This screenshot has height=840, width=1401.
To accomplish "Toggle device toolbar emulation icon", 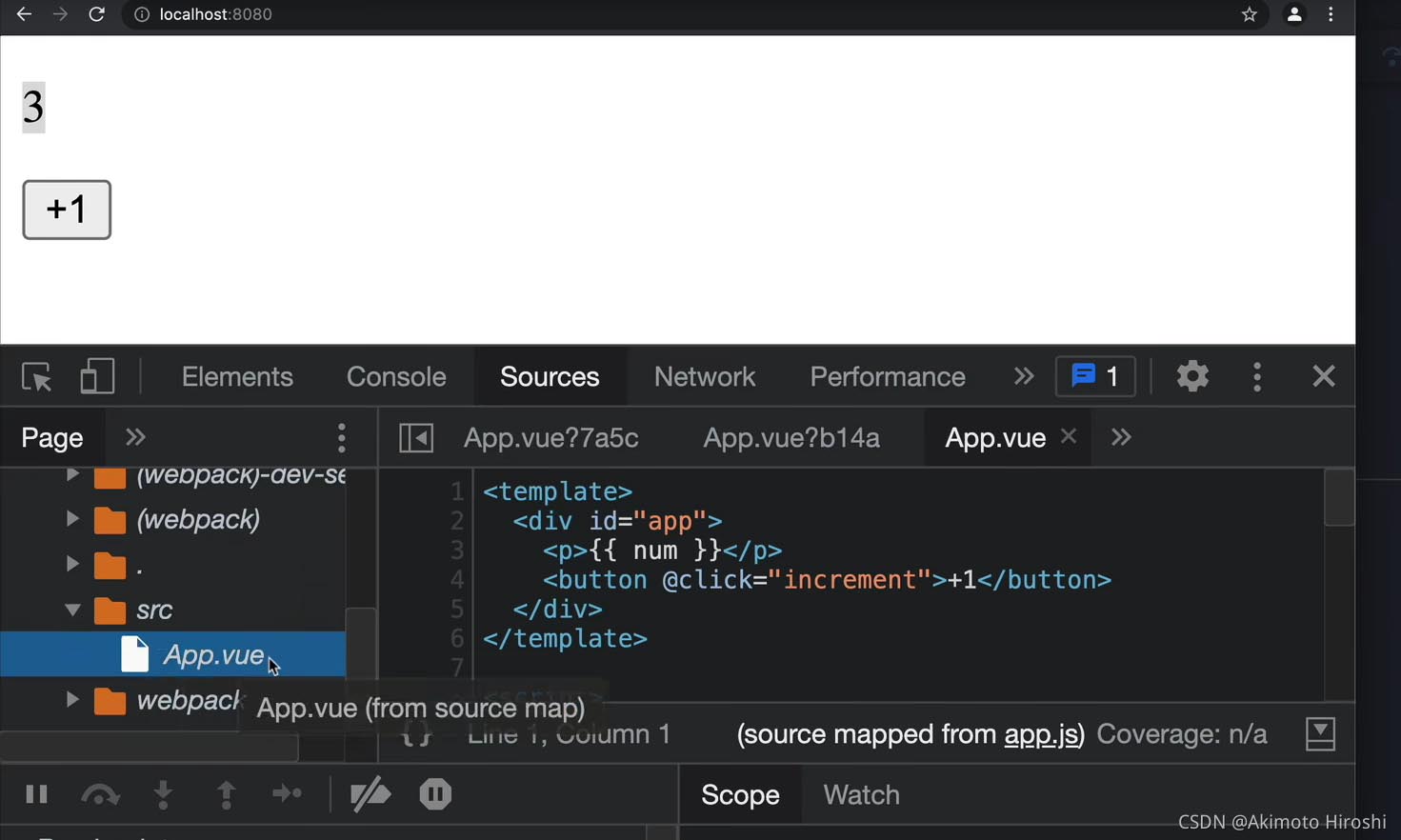I will (x=97, y=376).
